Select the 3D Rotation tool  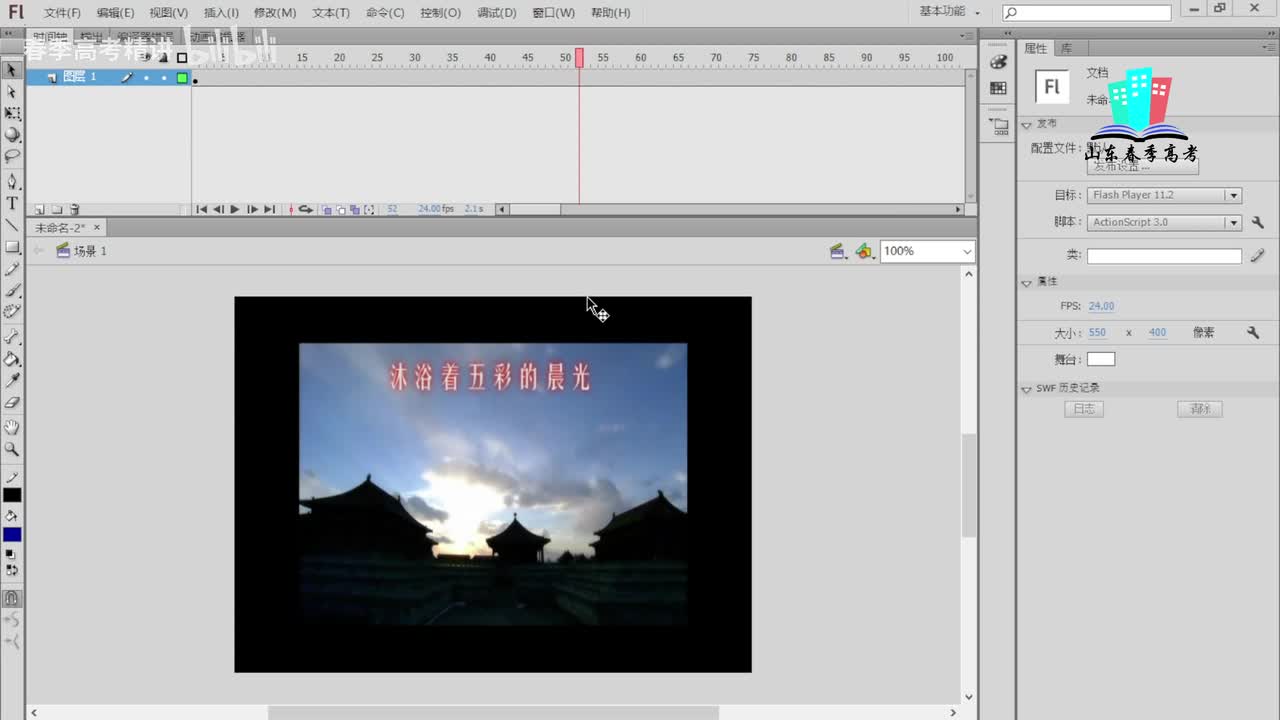coord(12,135)
